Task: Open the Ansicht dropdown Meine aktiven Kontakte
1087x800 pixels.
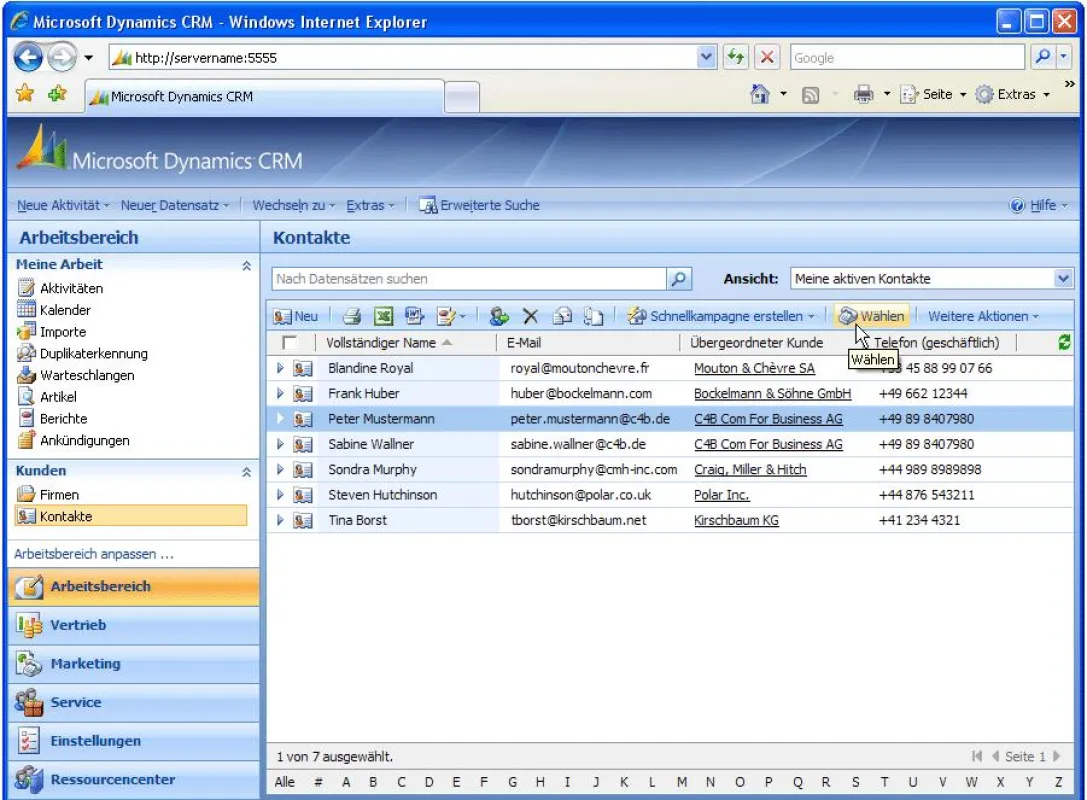Action: tap(932, 279)
